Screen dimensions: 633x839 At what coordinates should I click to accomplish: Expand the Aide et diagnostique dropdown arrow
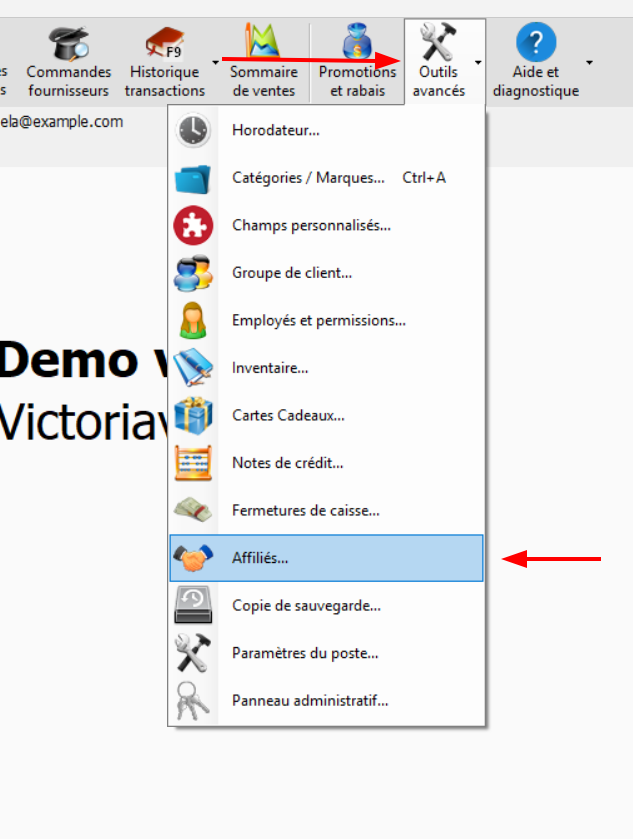coord(589,62)
